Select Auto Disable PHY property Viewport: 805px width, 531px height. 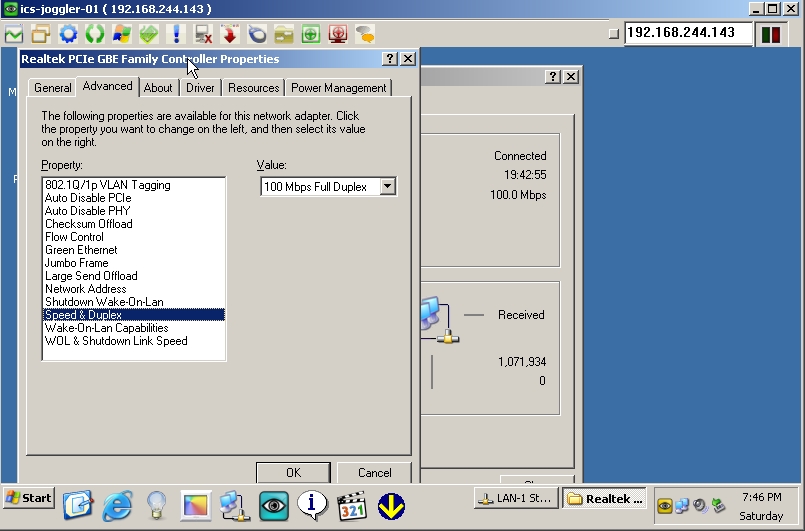point(133,211)
